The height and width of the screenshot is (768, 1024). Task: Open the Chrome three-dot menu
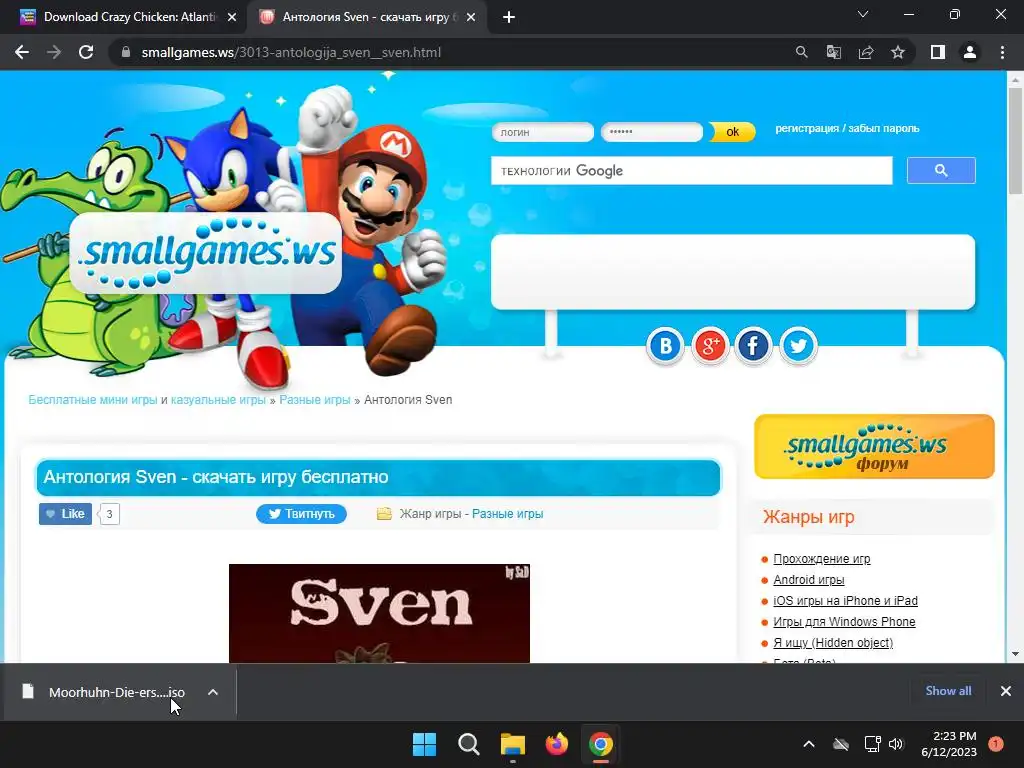tap(1002, 52)
